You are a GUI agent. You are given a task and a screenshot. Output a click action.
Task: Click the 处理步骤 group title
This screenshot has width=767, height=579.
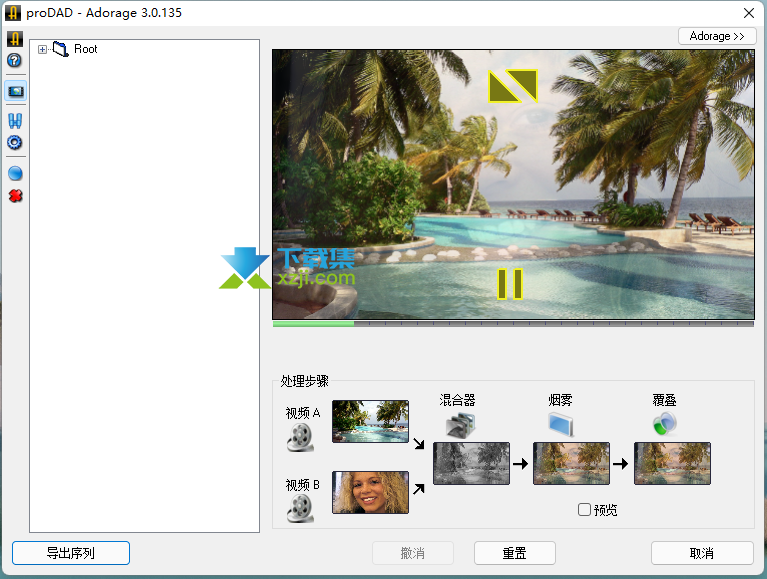(304, 381)
